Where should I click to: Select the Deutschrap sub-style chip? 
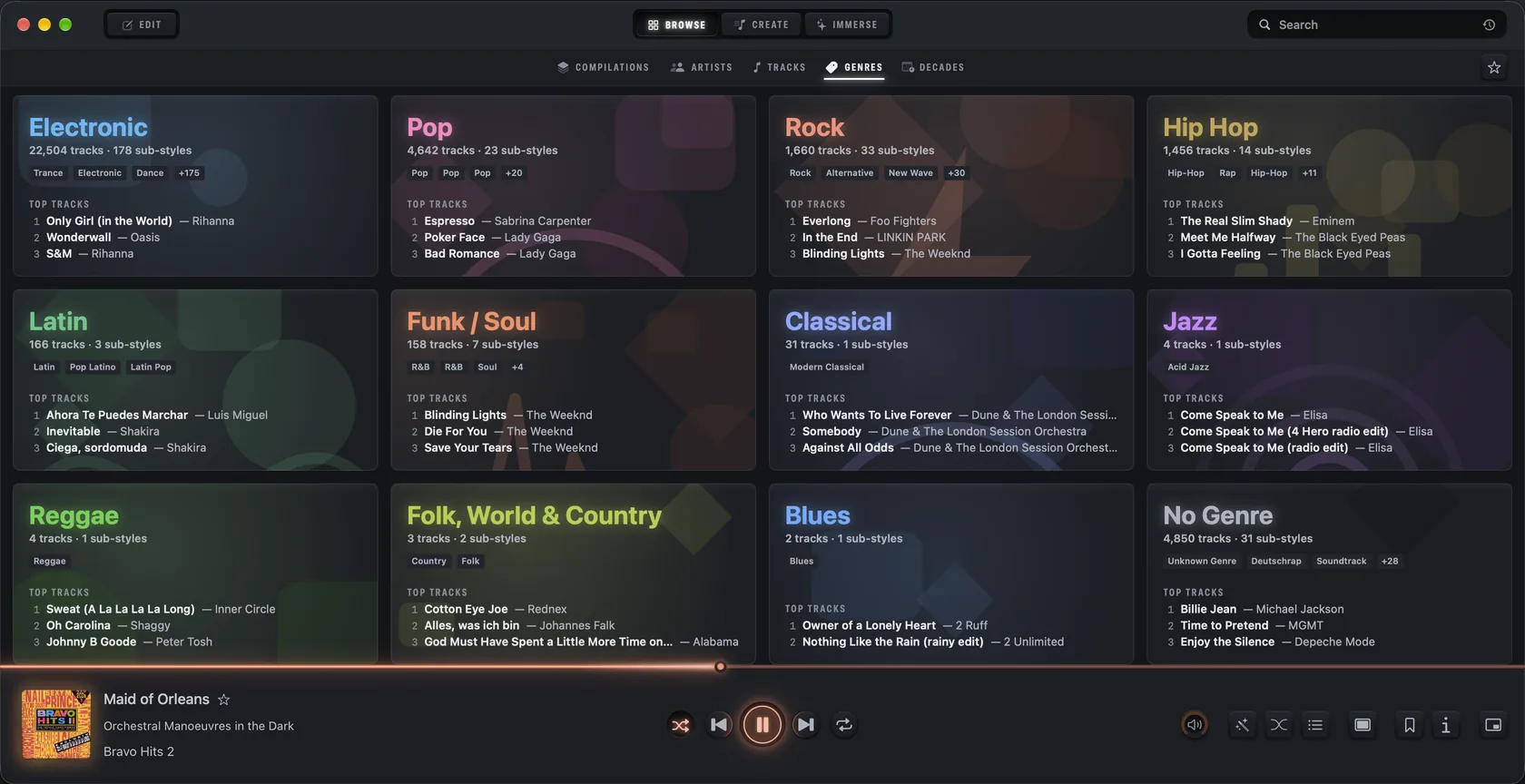(1276, 562)
